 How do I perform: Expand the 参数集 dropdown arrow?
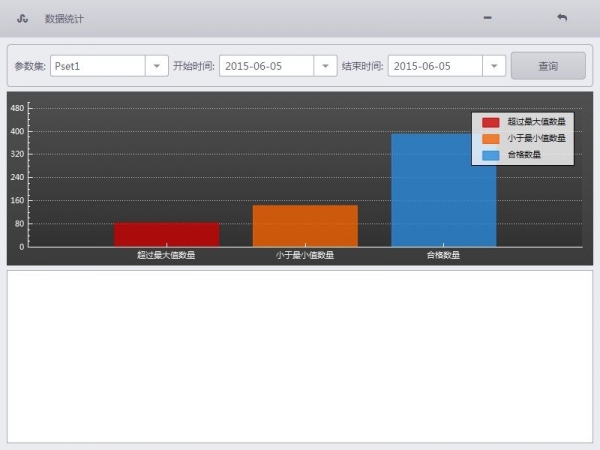[157, 66]
